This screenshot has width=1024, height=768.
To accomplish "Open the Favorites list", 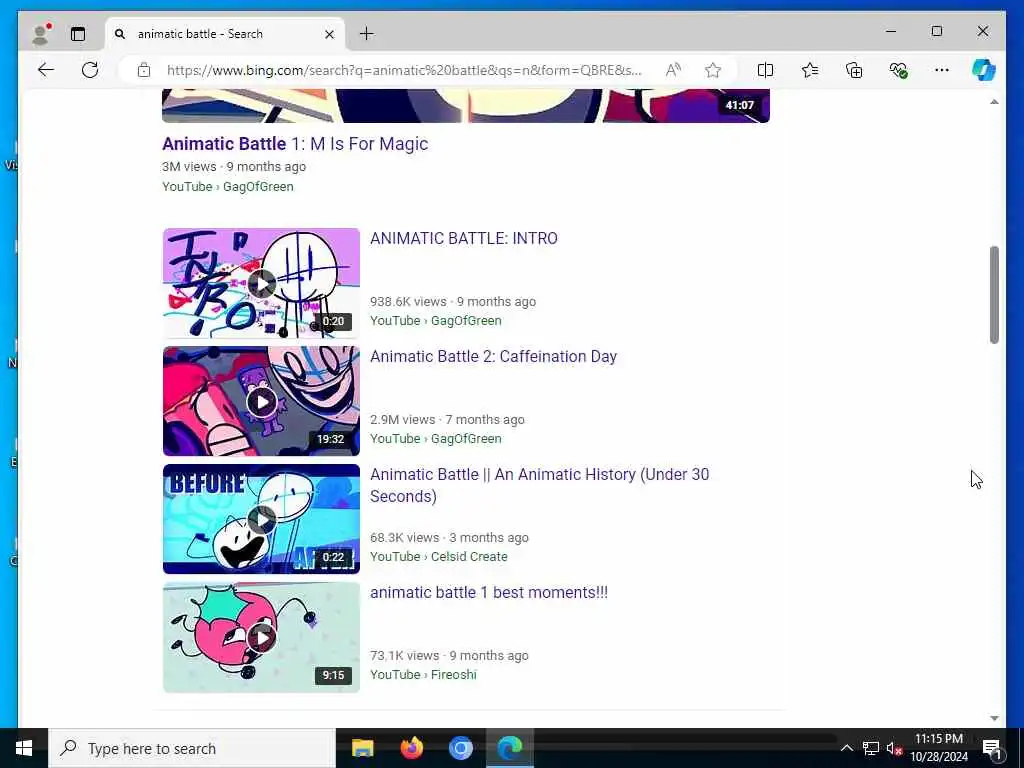I will click(x=810, y=70).
